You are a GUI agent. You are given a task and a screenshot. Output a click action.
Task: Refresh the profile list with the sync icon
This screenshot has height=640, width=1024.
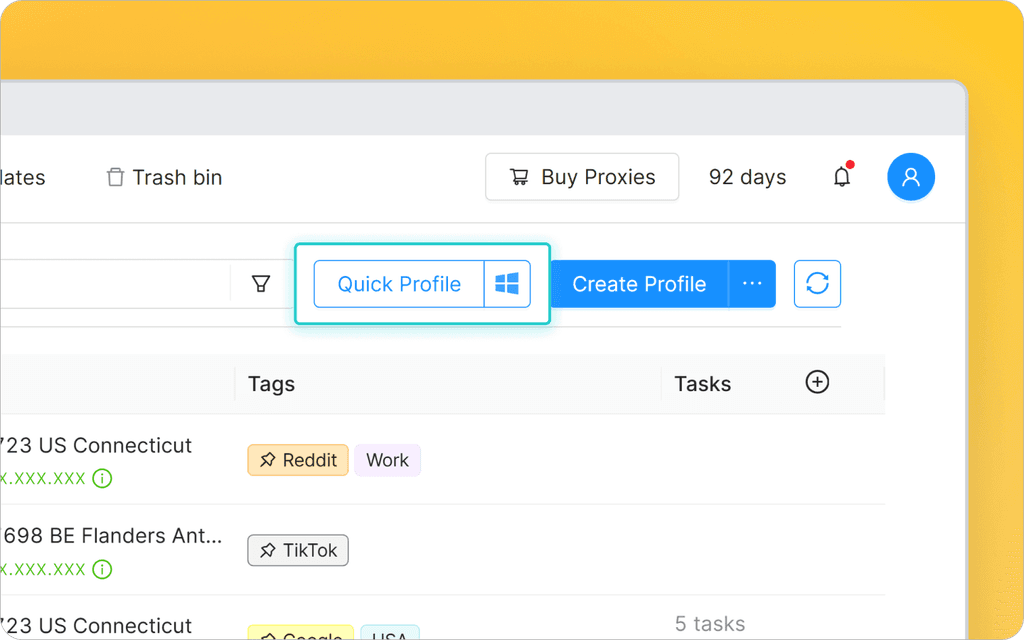tap(817, 284)
